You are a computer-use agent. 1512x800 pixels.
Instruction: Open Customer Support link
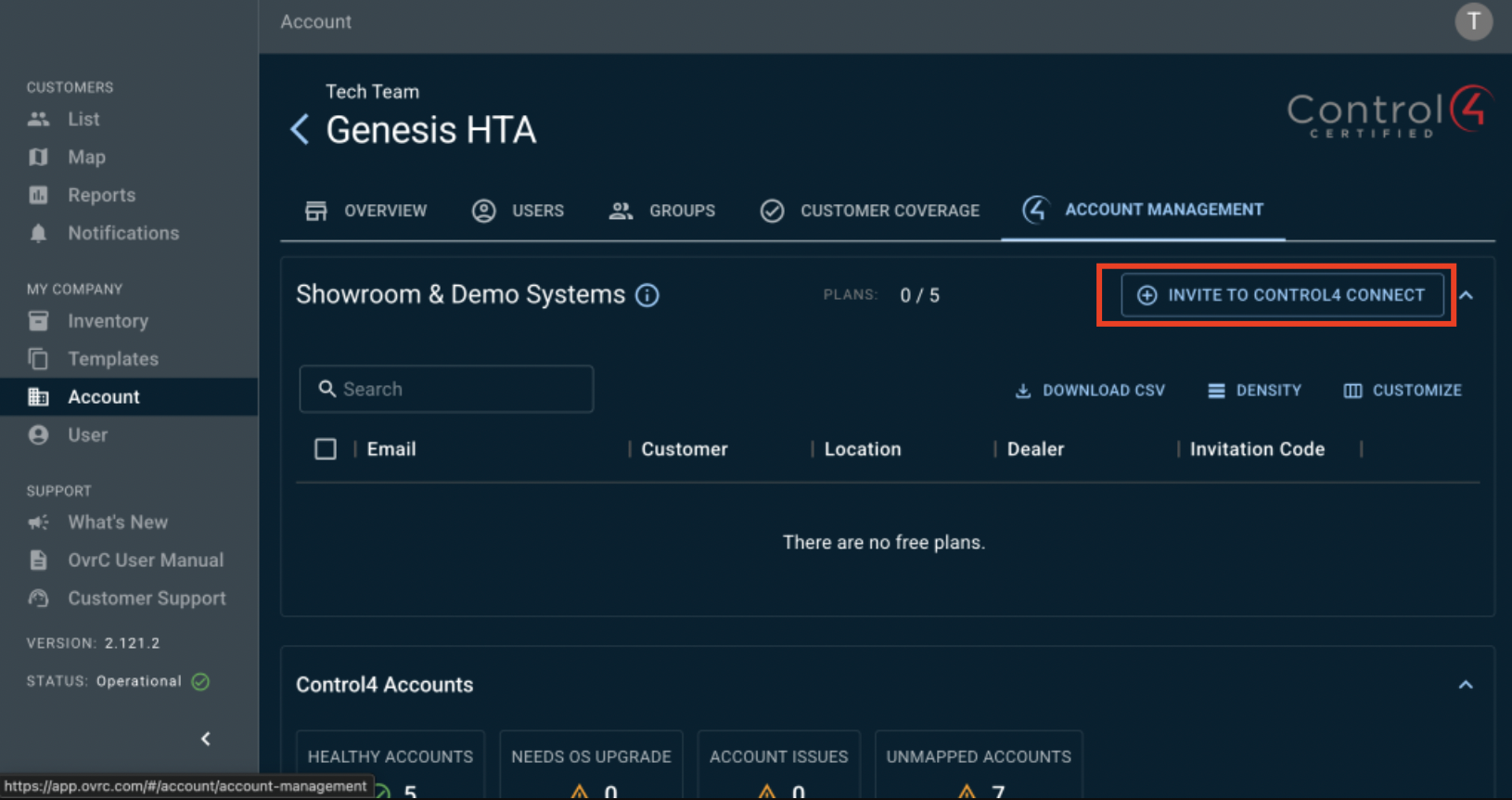tap(147, 599)
